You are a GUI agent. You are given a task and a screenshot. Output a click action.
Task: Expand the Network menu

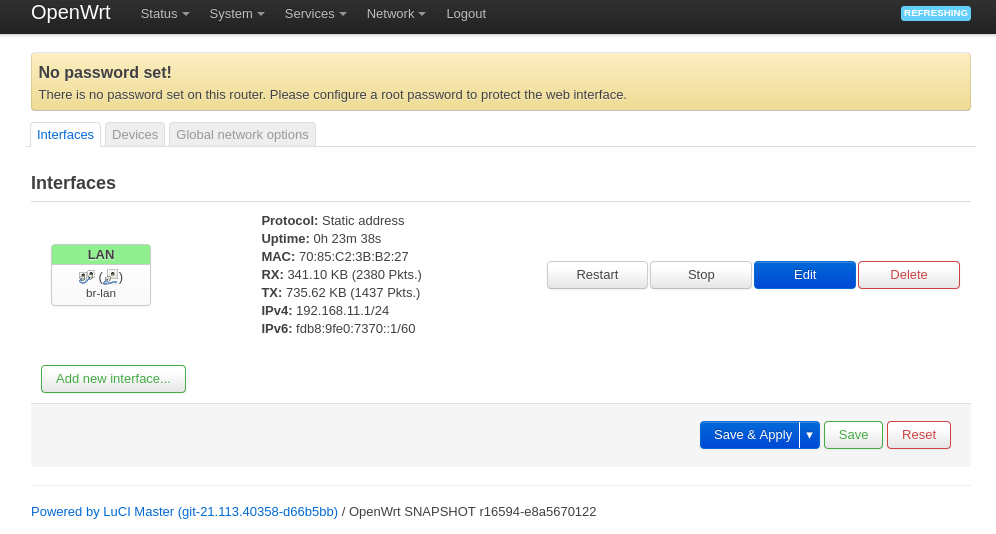(396, 14)
